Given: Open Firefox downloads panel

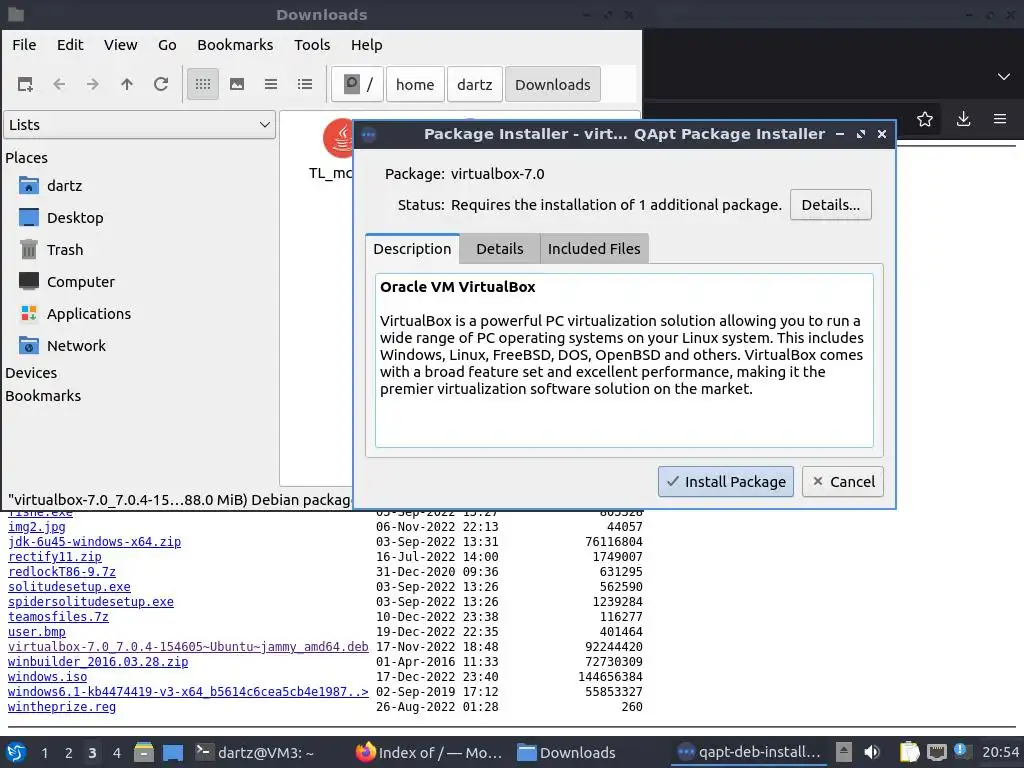Looking at the screenshot, I should click(x=963, y=119).
